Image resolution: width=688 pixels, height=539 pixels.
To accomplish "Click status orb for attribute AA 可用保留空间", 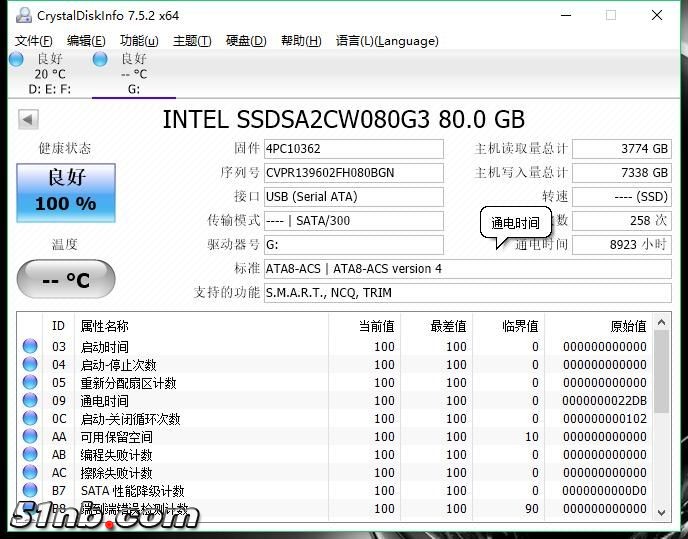I will coord(30,437).
